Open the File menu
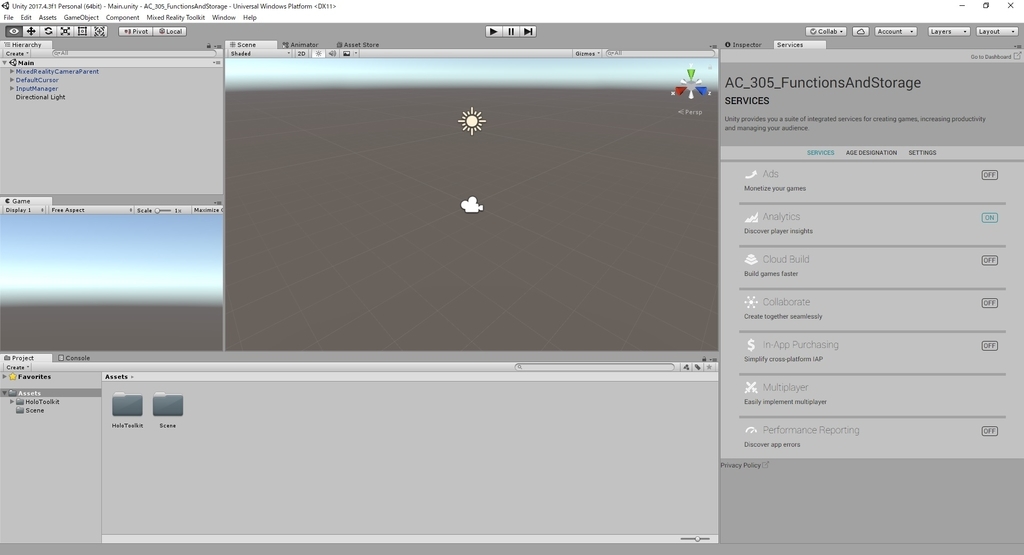1024x555 pixels. click(x=8, y=18)
